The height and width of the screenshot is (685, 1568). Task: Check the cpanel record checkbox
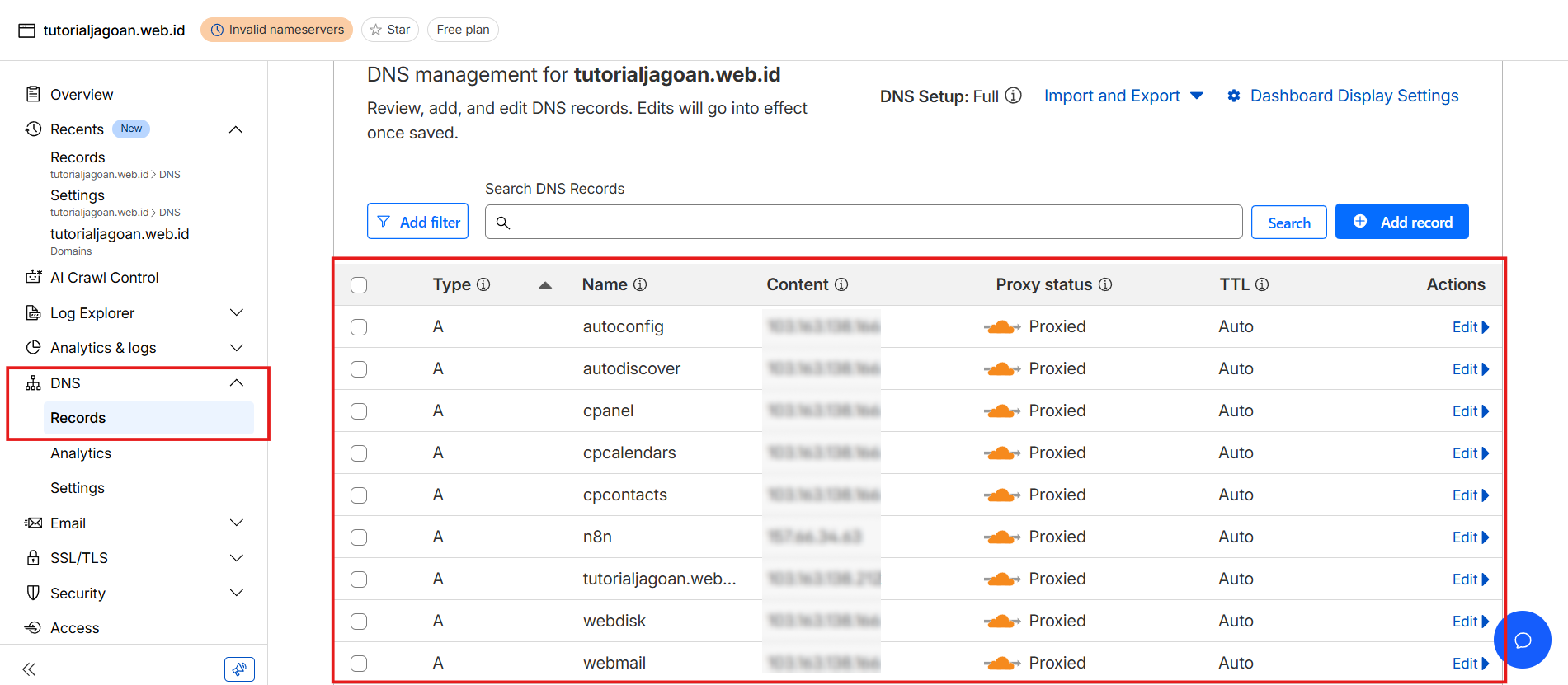click(x=359, y=411)
